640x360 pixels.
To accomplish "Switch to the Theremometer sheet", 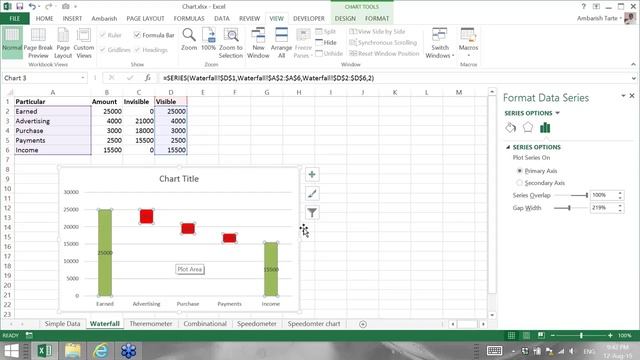I will click(x=151, y=324).
